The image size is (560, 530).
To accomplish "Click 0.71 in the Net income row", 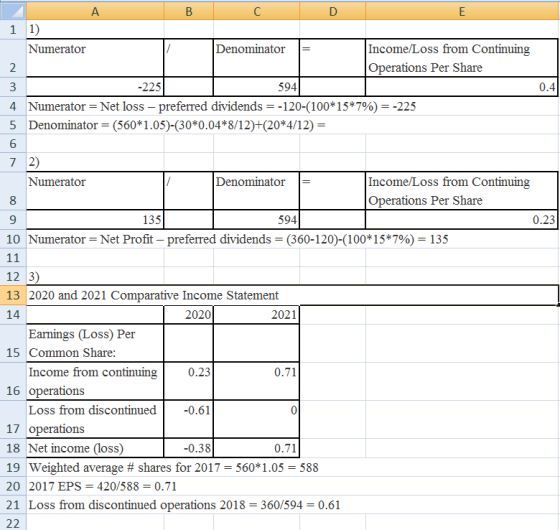I will 256,448.
